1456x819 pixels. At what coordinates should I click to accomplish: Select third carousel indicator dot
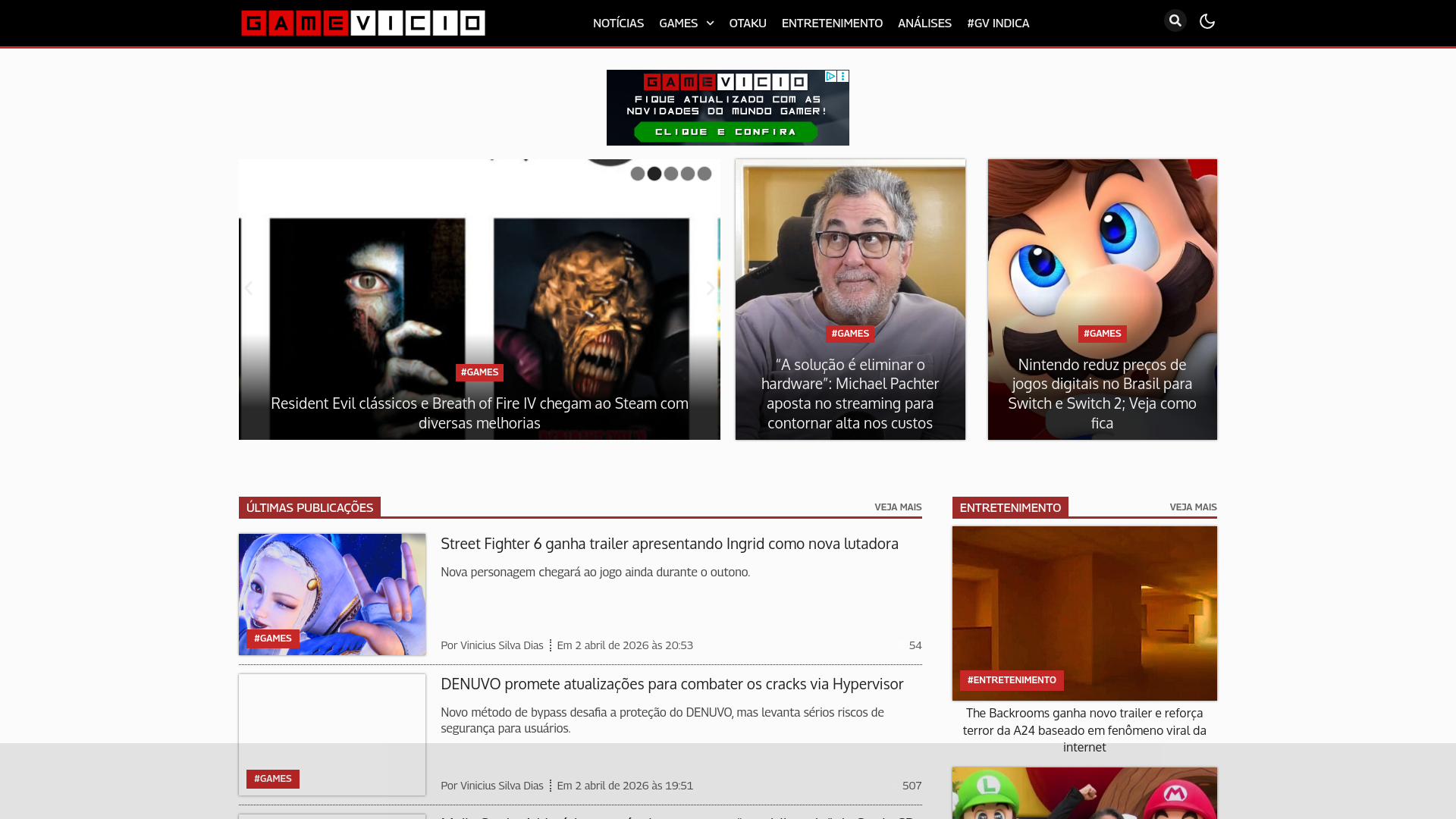click(x=671, y=174)
